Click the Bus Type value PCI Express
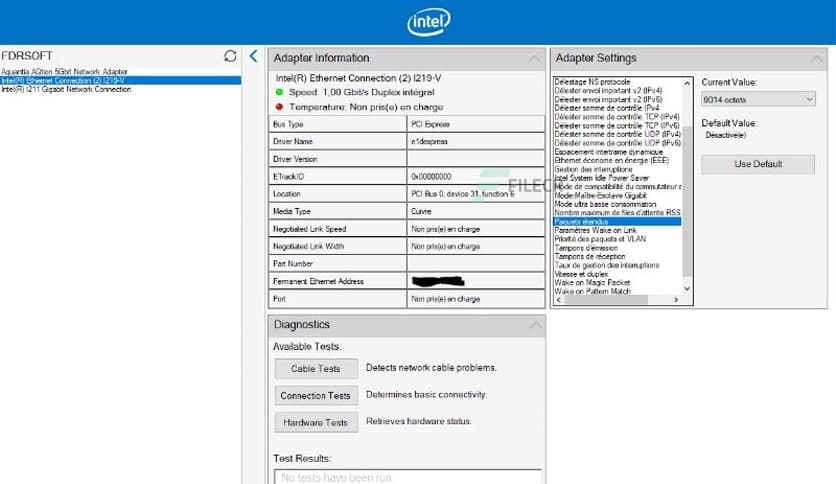The image size is (836, 484). (430, 124)
